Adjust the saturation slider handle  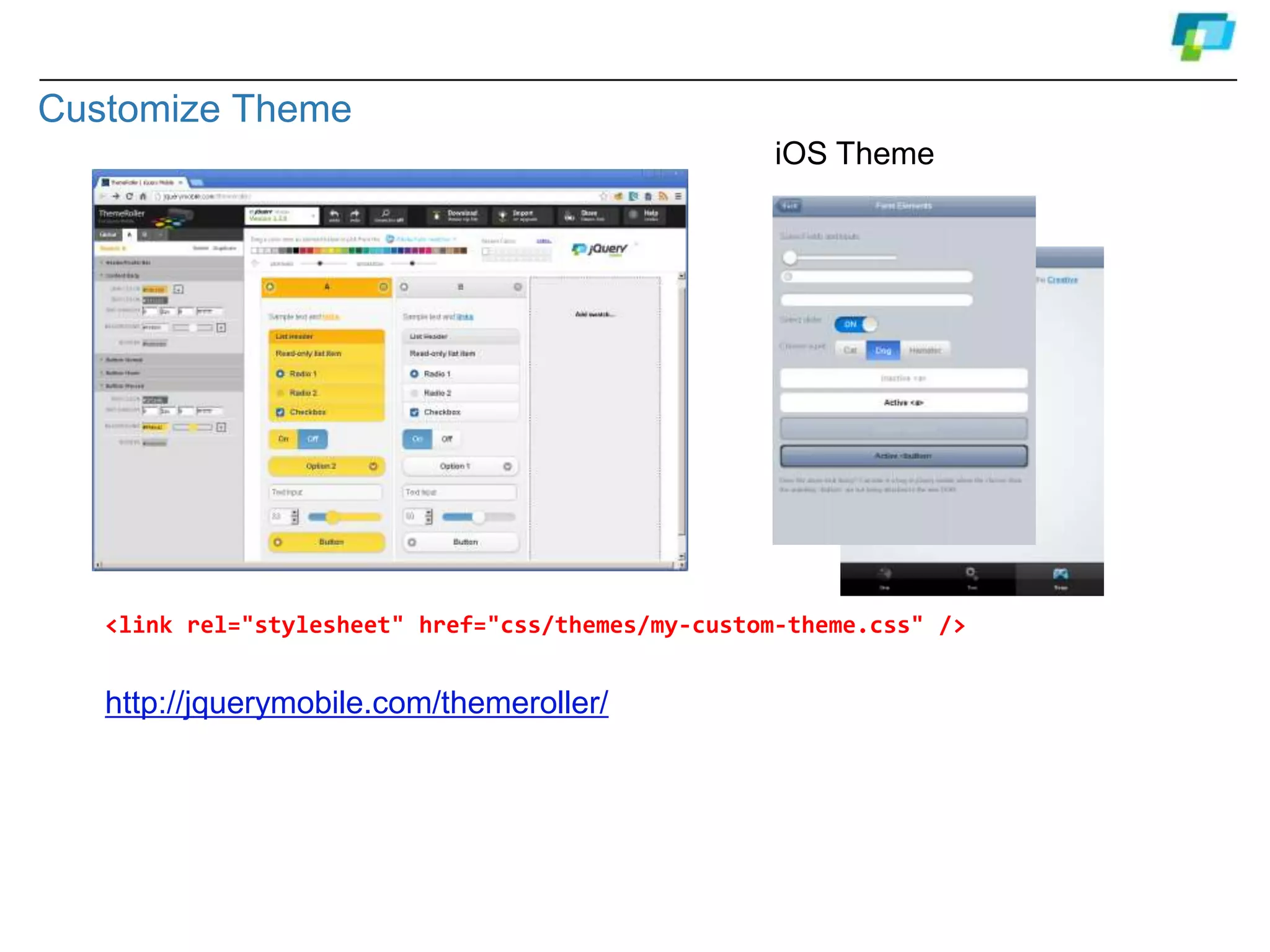coord(412,264)
